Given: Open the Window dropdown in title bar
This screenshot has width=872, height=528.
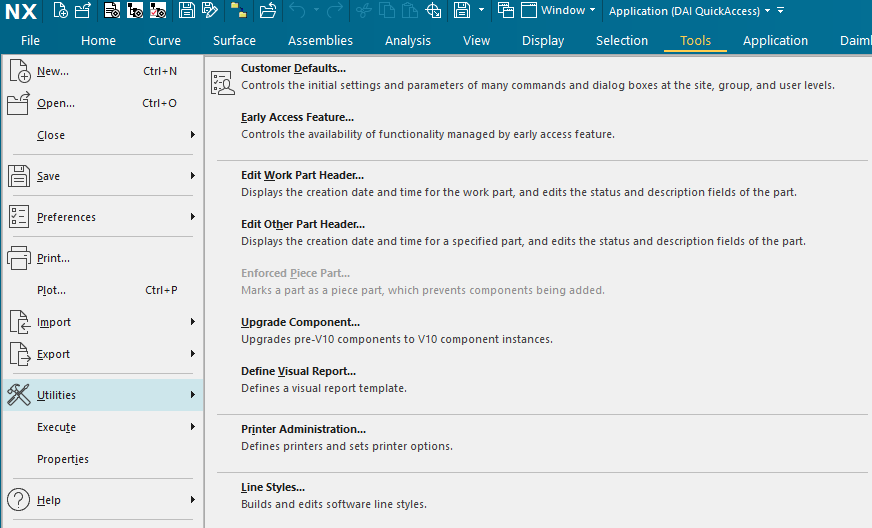Looking at the screenshot, I should 568,11.
